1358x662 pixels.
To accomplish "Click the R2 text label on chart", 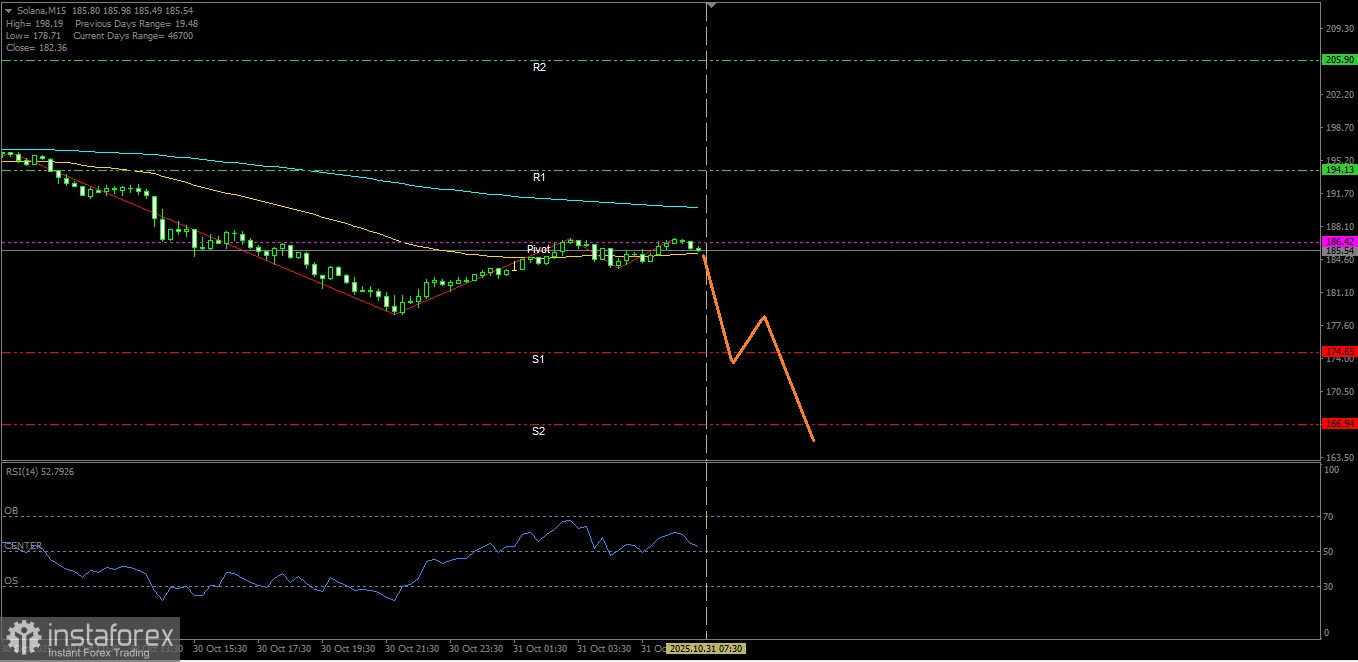I will (x=539, y=67).
